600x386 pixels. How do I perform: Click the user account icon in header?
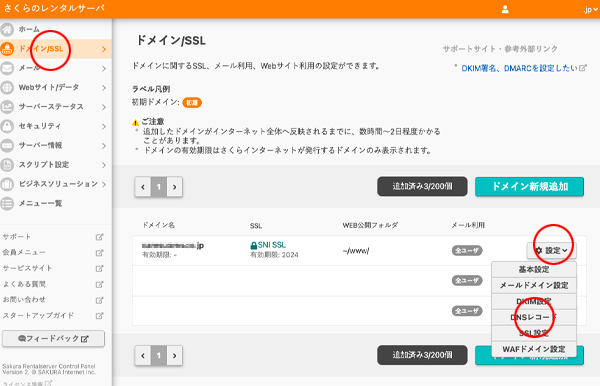pyautogui.click(x=505, y=10)
